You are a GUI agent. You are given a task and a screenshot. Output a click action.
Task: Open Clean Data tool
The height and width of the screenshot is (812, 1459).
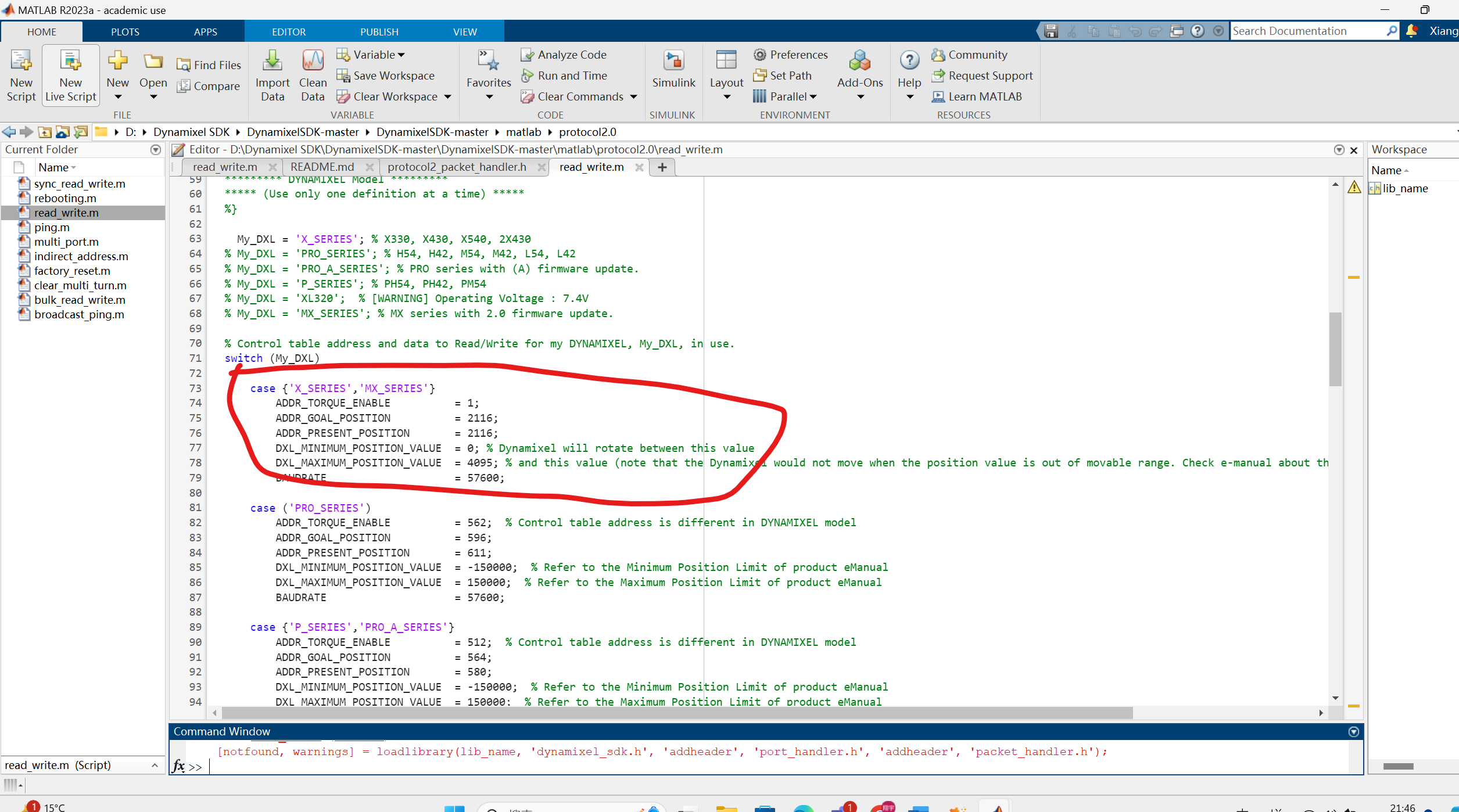313,76
